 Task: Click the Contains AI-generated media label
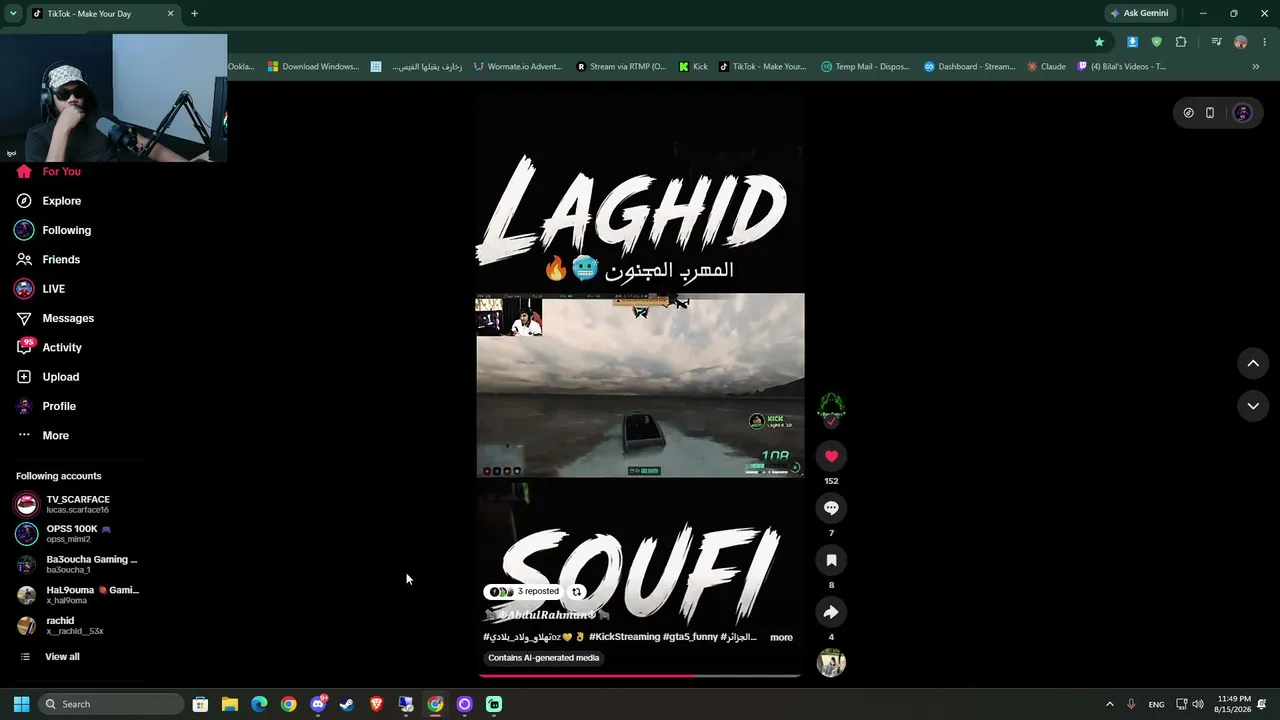pyautogui.click(x=544, y=658)
